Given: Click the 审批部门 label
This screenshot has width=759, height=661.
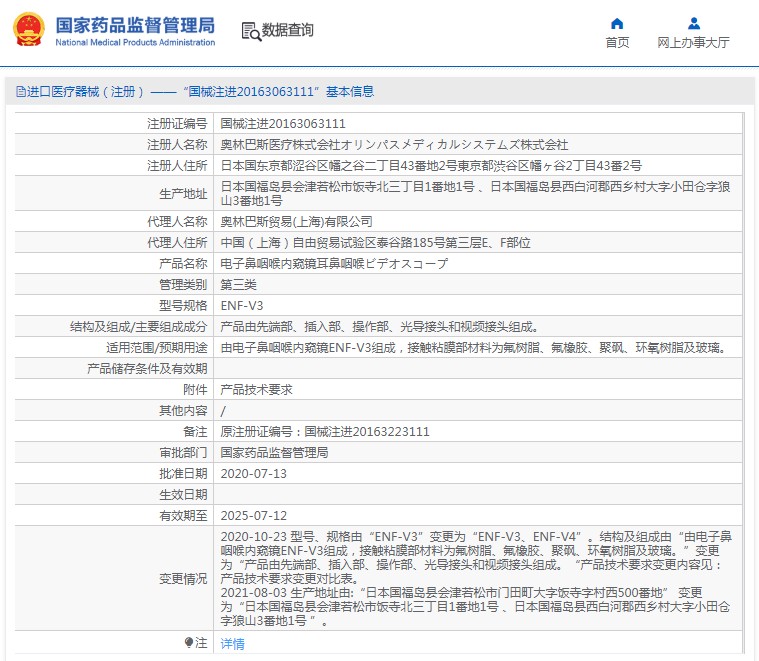Looking at the screenshot, I should tap(183, 452).
